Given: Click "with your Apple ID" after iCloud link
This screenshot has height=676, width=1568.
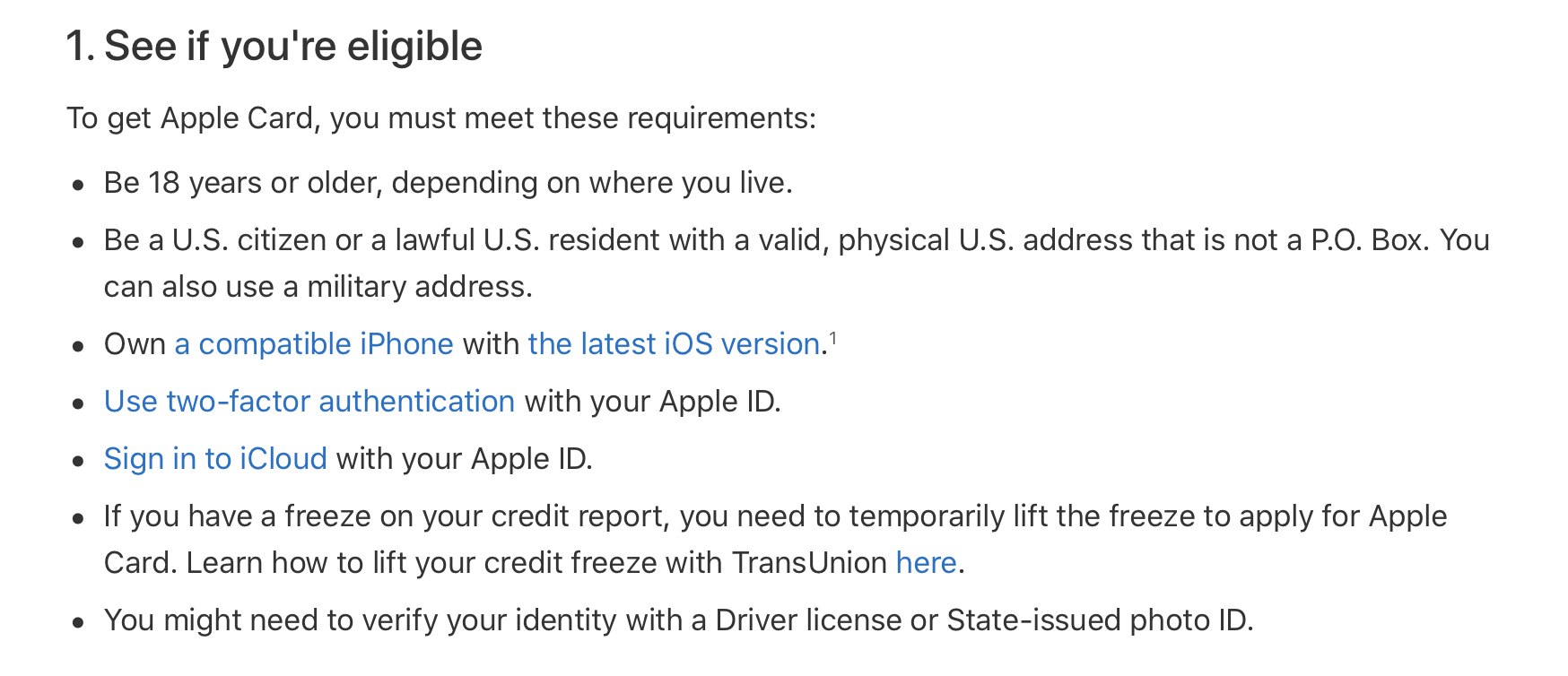Looking at the screenshot, I should (x=465, y=459).
